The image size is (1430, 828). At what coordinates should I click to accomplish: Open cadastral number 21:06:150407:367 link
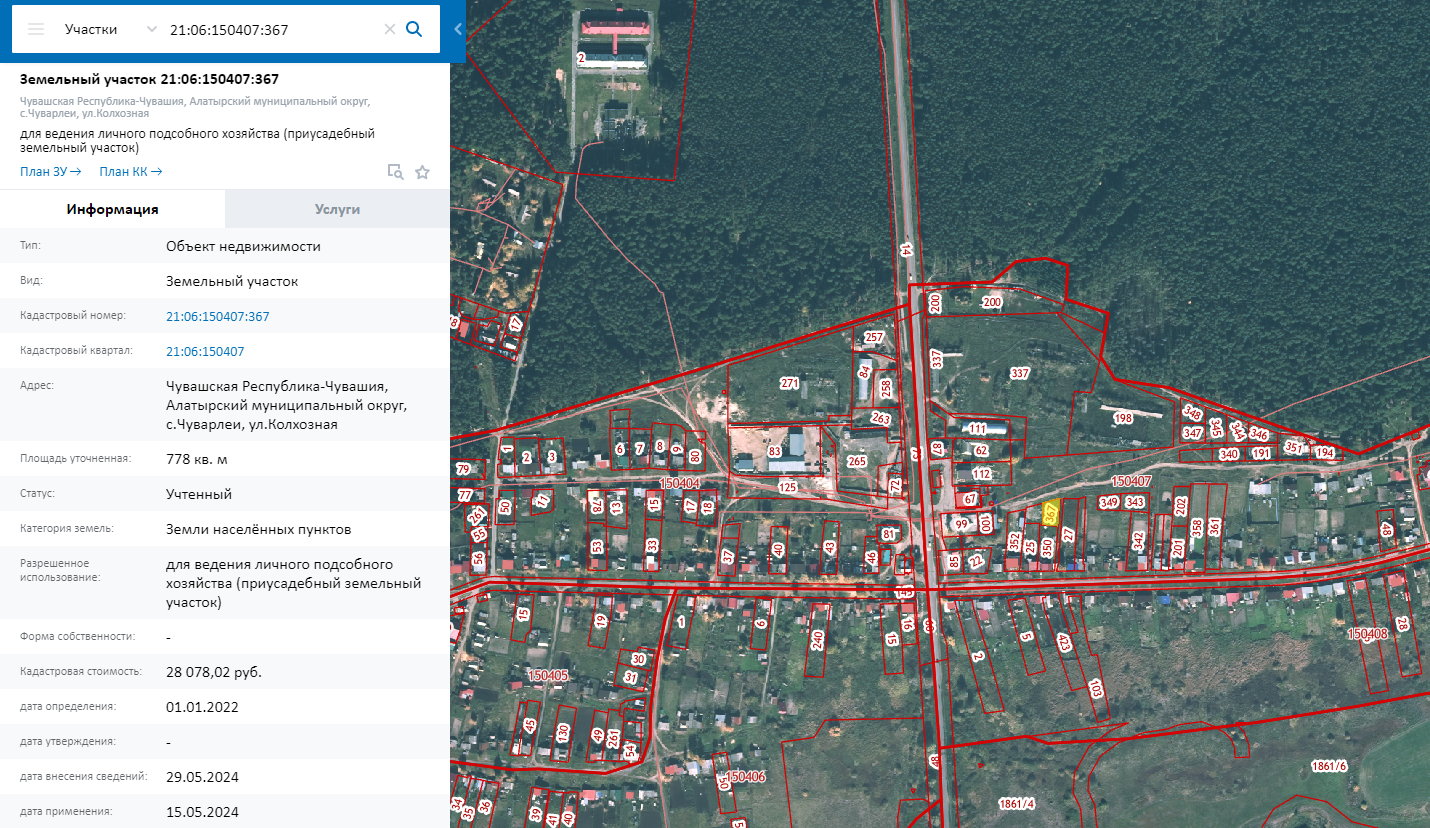[218, 316]
